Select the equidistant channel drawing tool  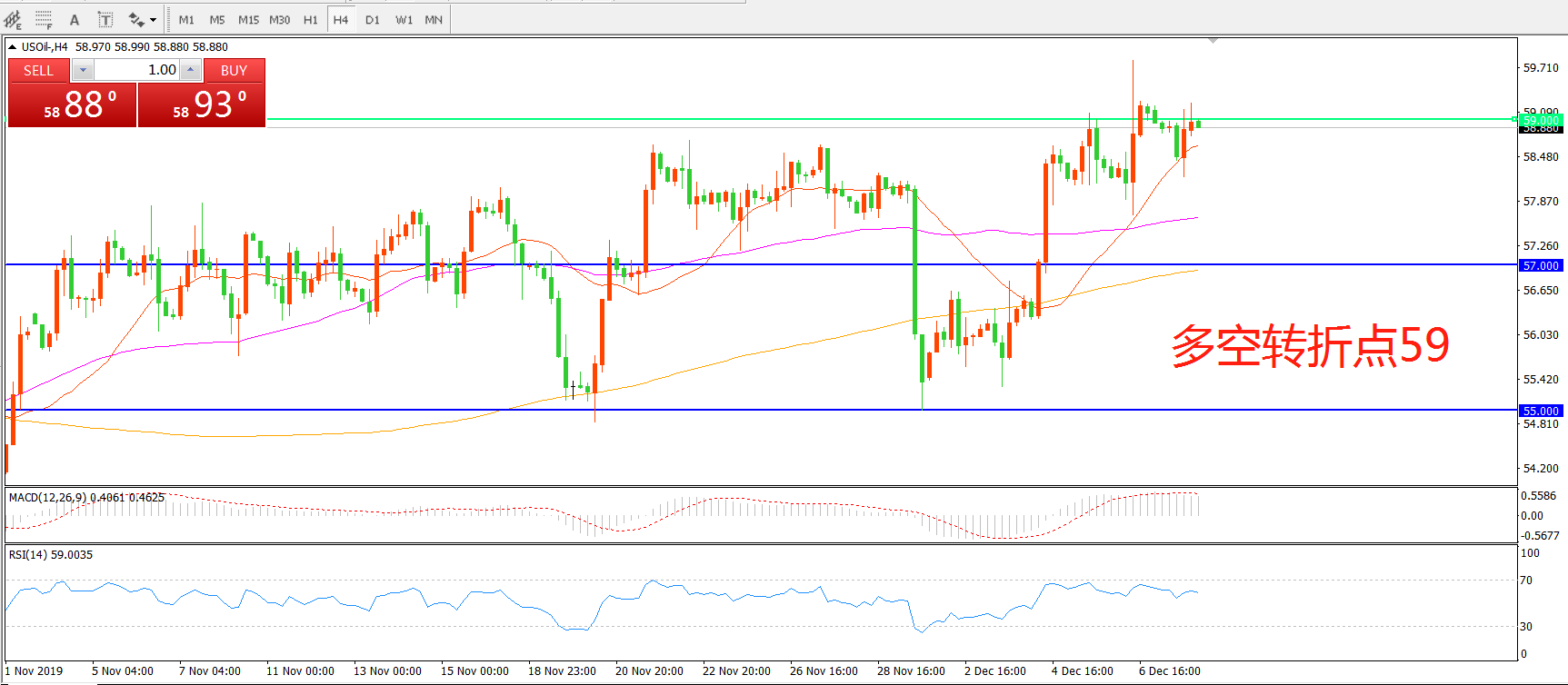point(14,19)
